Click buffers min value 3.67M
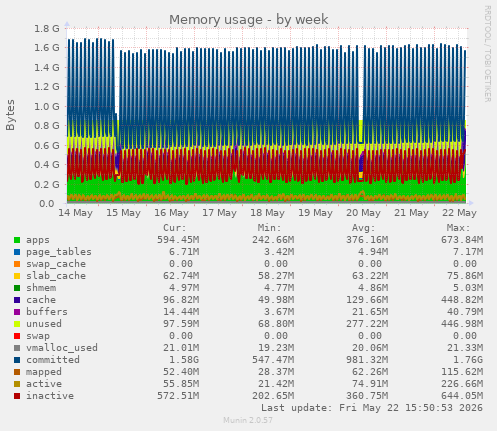497x431 pixels. point(279,312)
